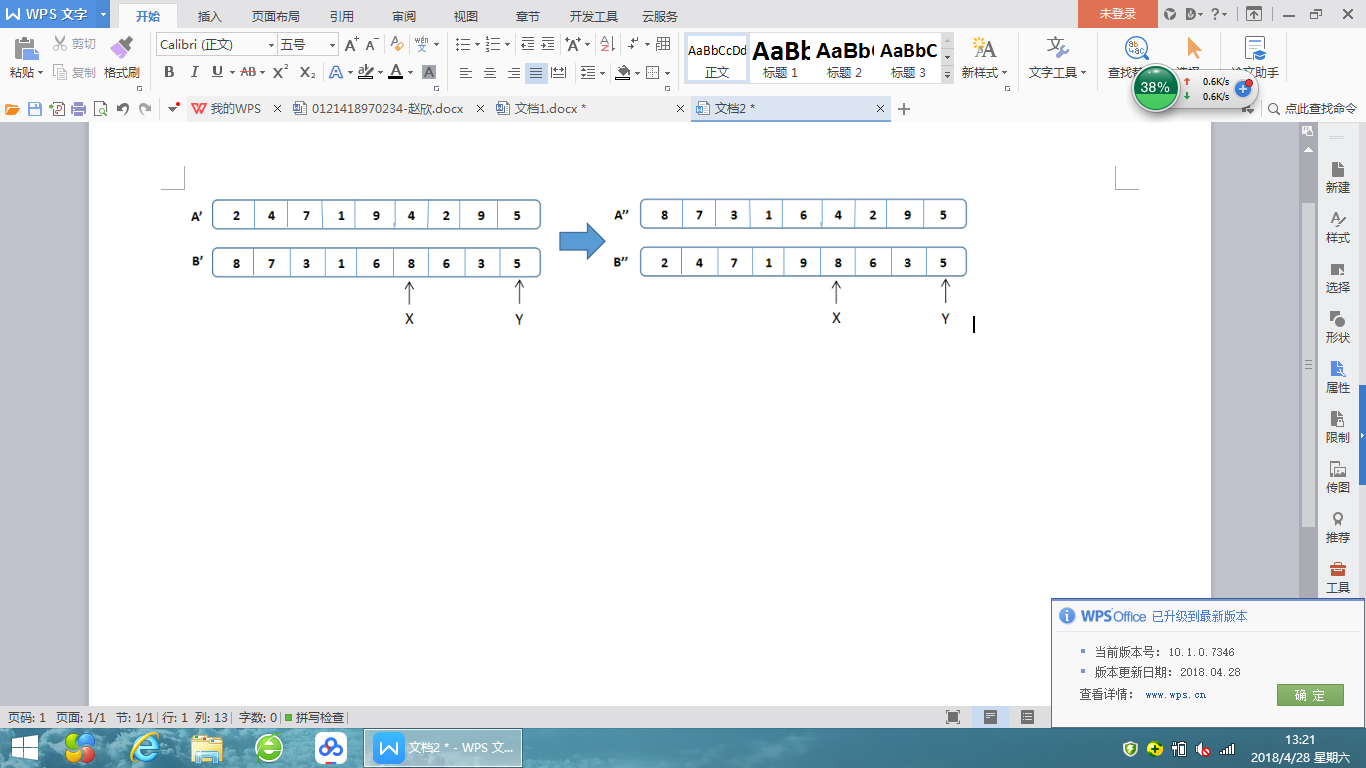Click the sort A-Z icon

click(606, 44)
